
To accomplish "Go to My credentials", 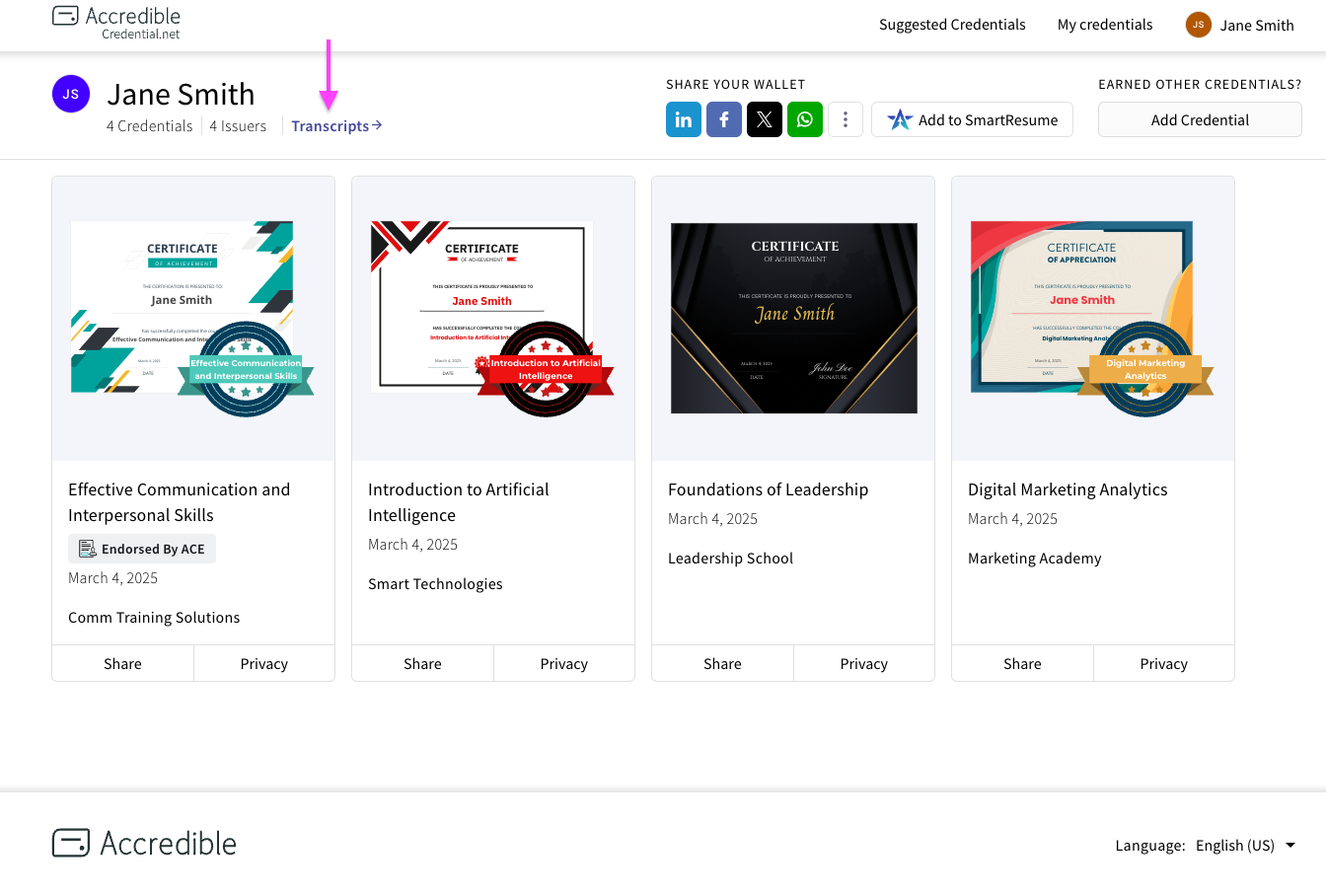I will pyautogui.click(x=1105, y=25).
